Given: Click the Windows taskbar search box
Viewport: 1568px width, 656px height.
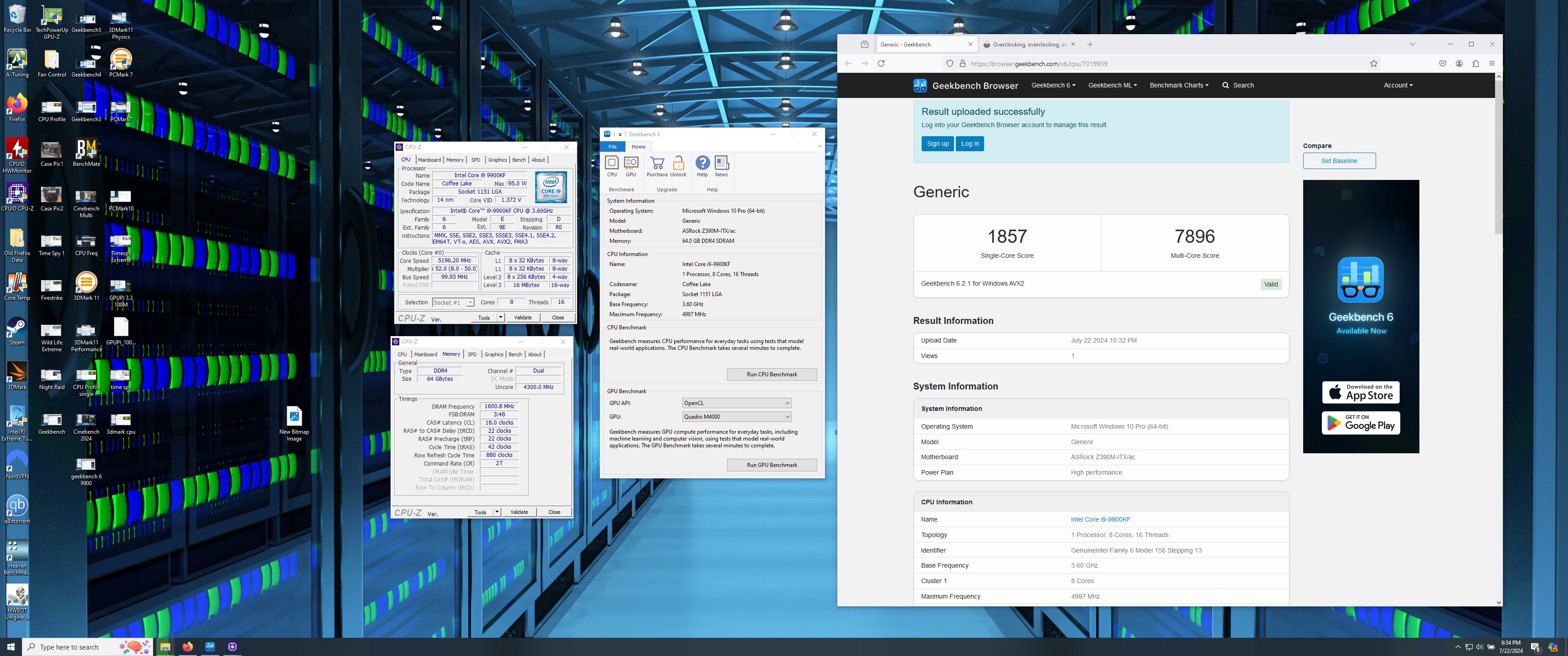Looking at the screenshot, I should [88, 647].
